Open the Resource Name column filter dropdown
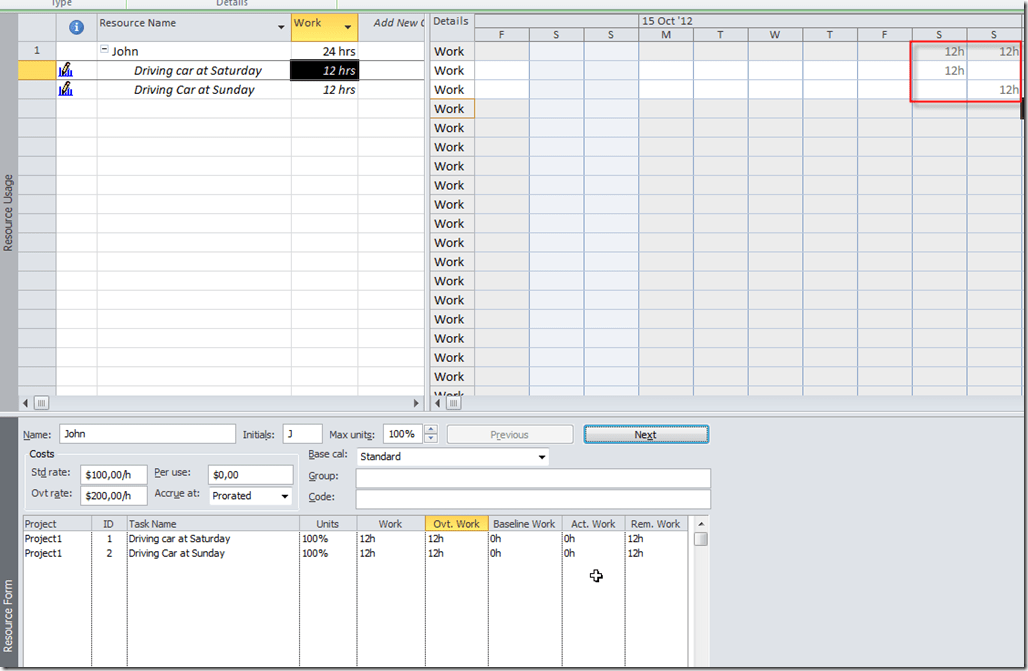1028x671 pixels. pyautogui.click(x=280, y=27)
